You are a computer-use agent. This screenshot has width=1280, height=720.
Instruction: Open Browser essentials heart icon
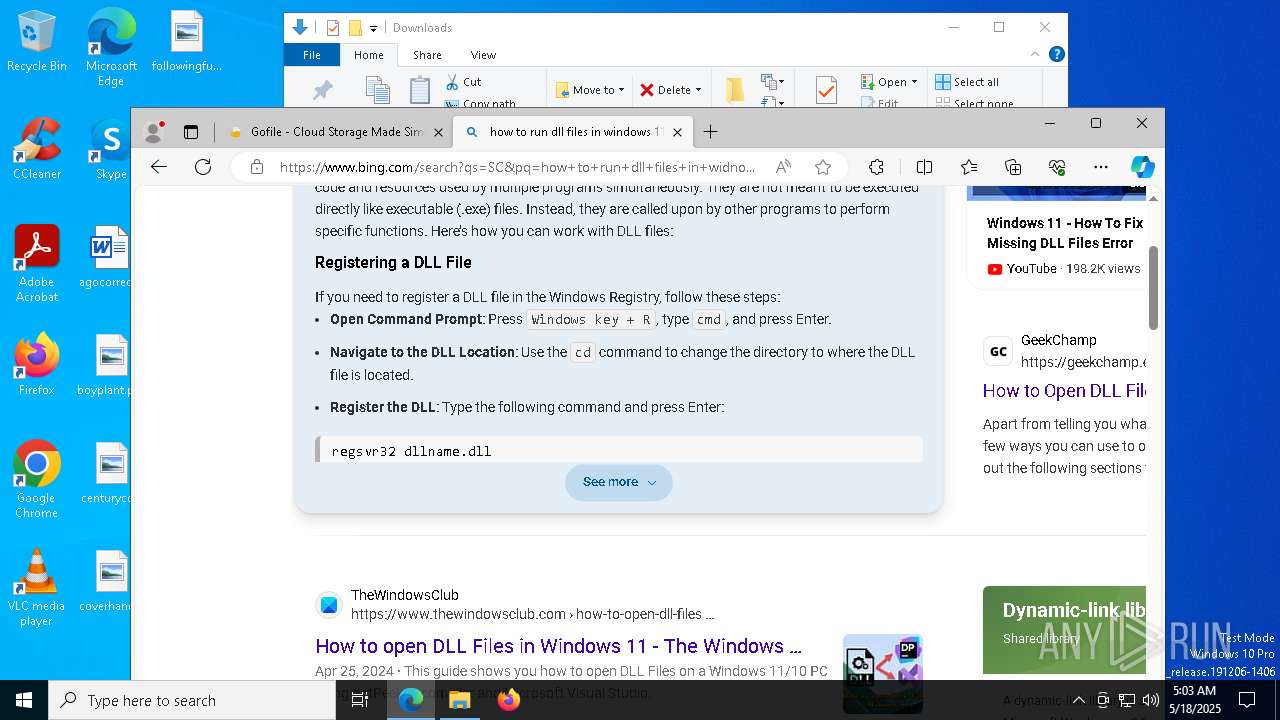pos(1057,167)
